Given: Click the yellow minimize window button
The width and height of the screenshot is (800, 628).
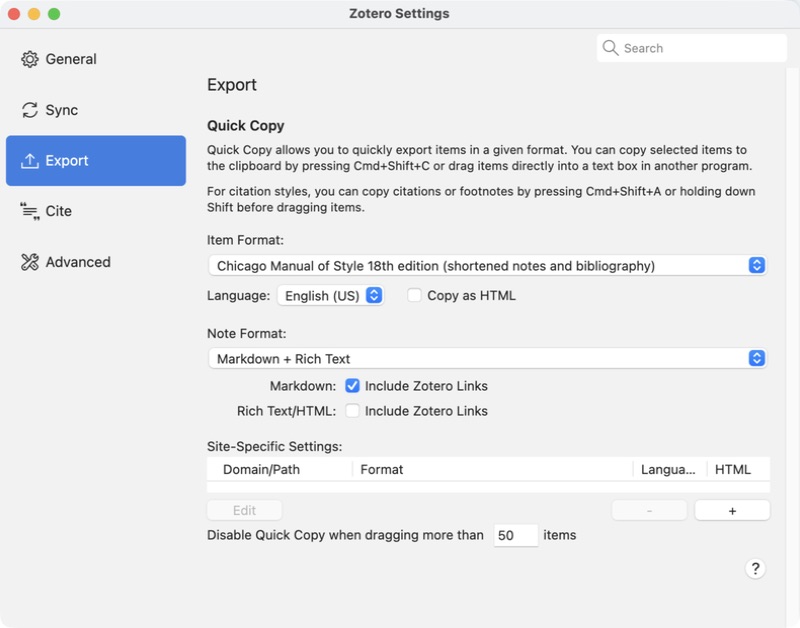Looking at the screenshot, I should [x=34, y=14].
